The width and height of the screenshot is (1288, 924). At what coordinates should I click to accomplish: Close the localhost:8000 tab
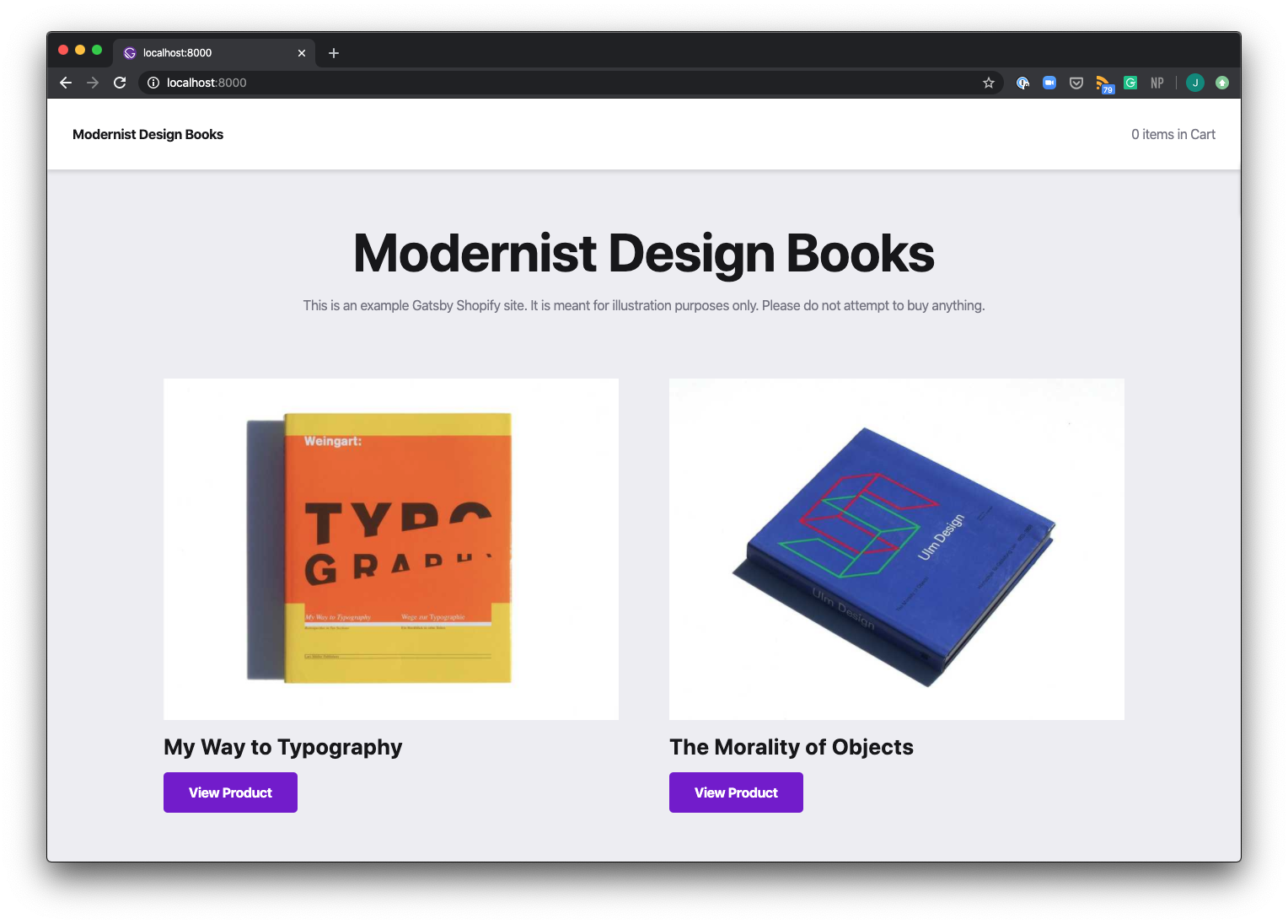click(302, 53)
